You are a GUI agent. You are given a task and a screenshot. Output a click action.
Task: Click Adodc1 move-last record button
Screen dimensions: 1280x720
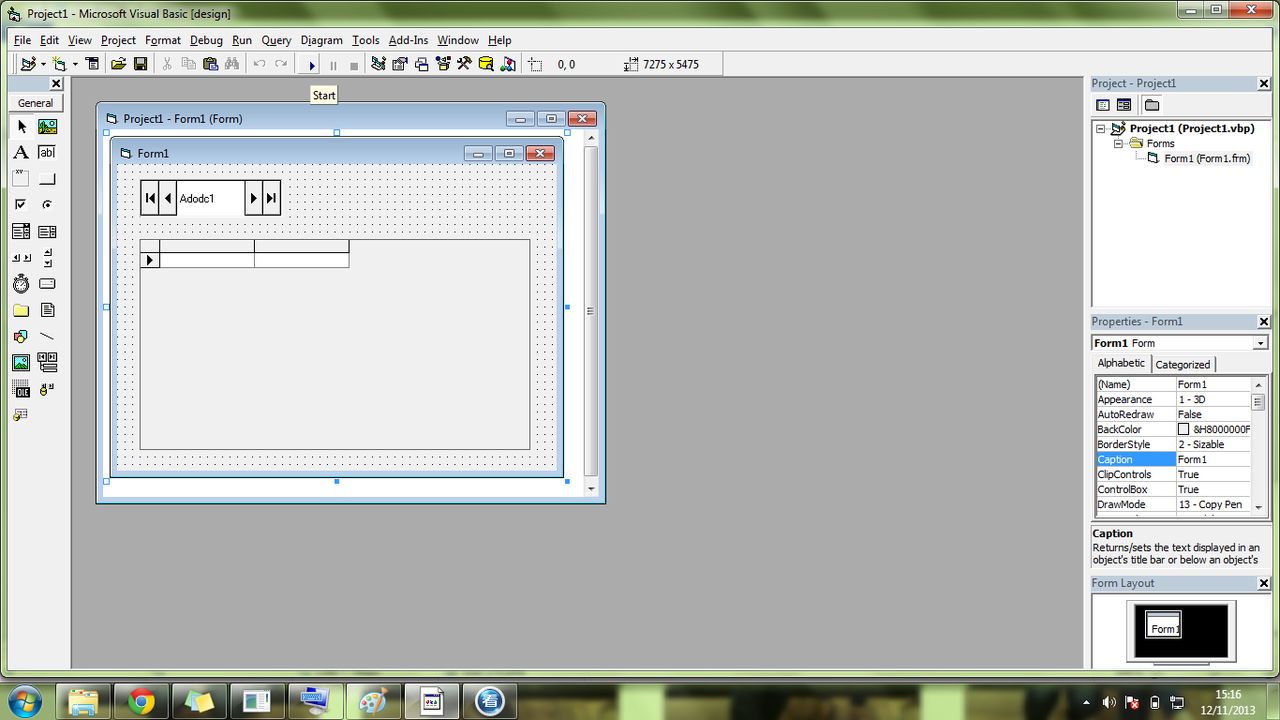[x=271, y=198]
